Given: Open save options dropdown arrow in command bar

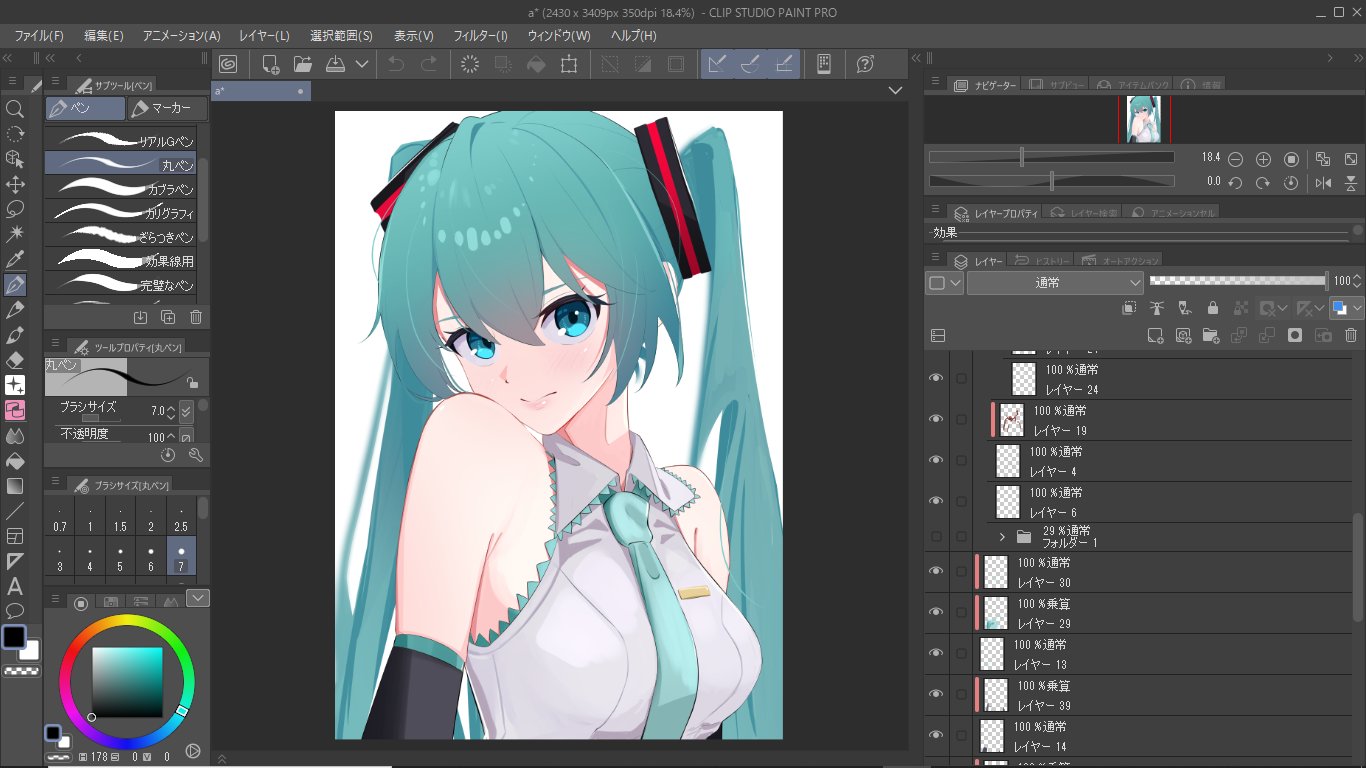Looking at the screenshot, I should tap(362, 64).
